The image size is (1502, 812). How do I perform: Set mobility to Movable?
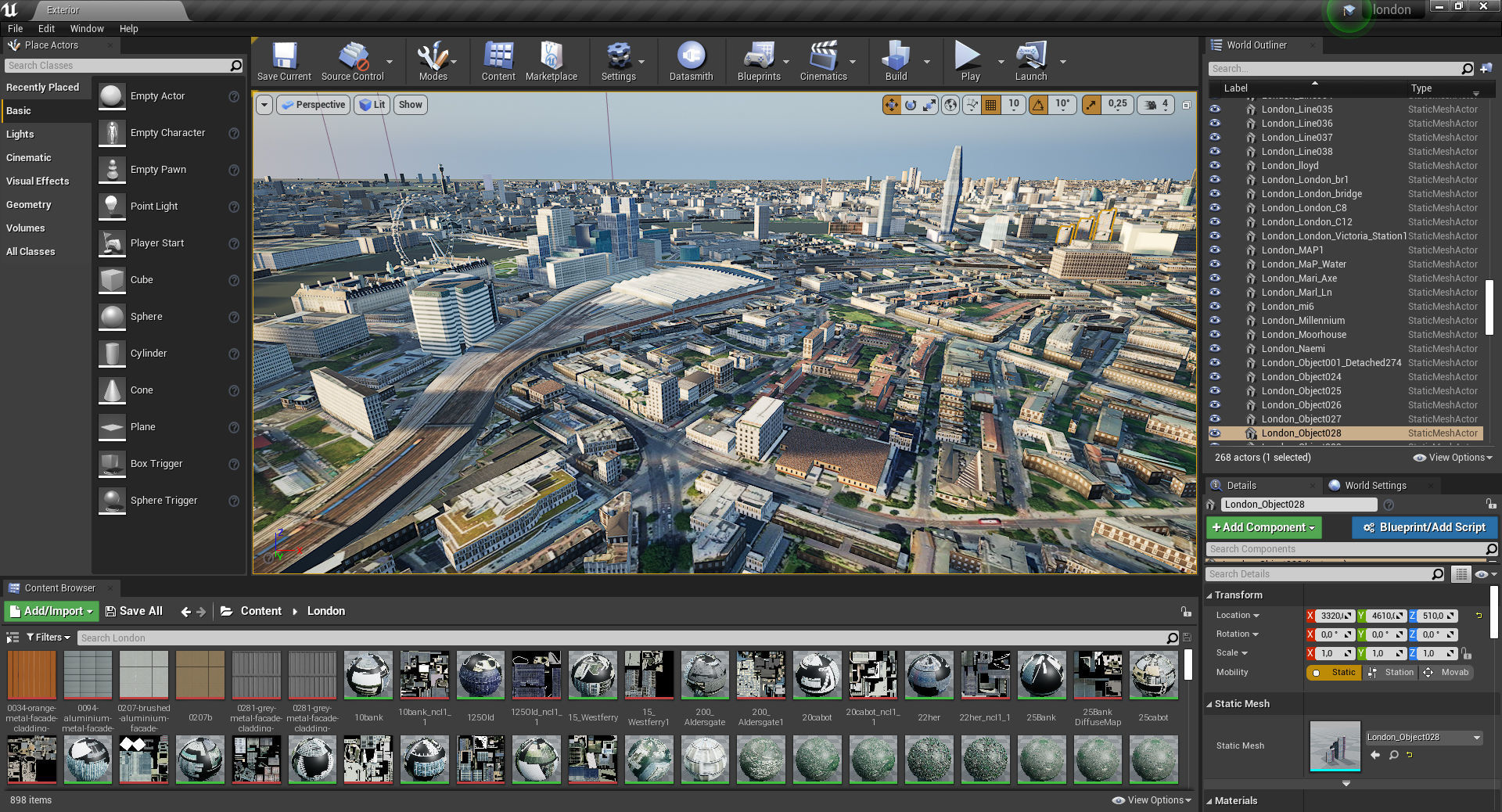tap(1446, 673)
